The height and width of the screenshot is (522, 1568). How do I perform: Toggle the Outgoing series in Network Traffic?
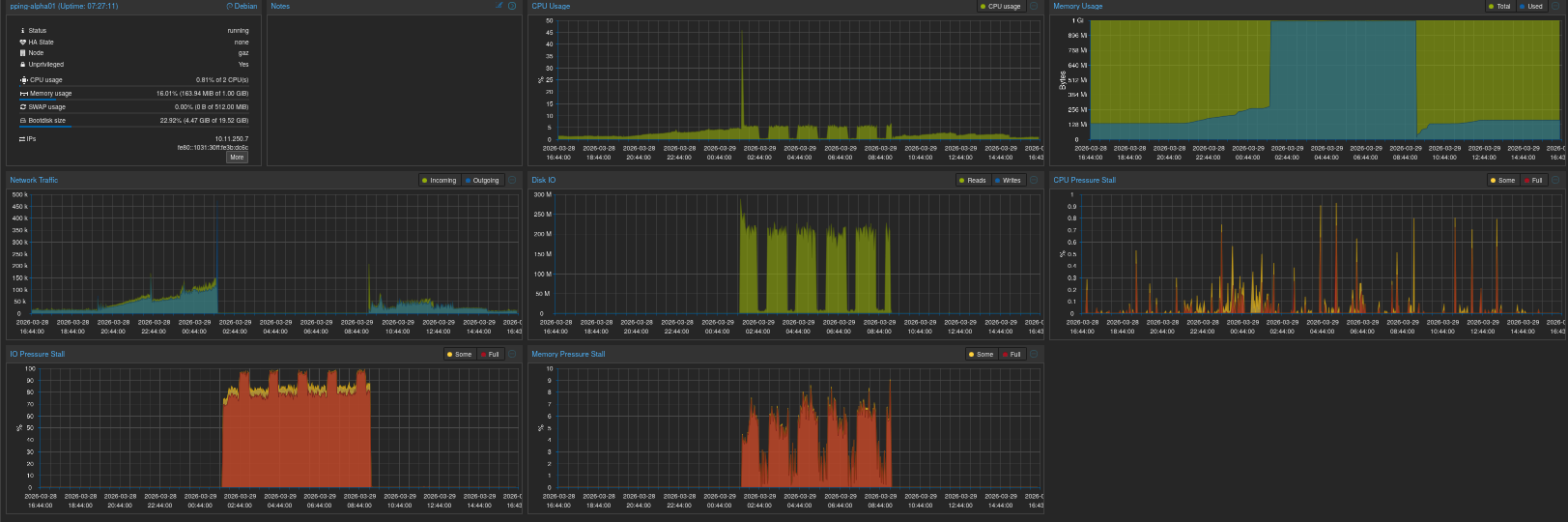click(482, 181)
